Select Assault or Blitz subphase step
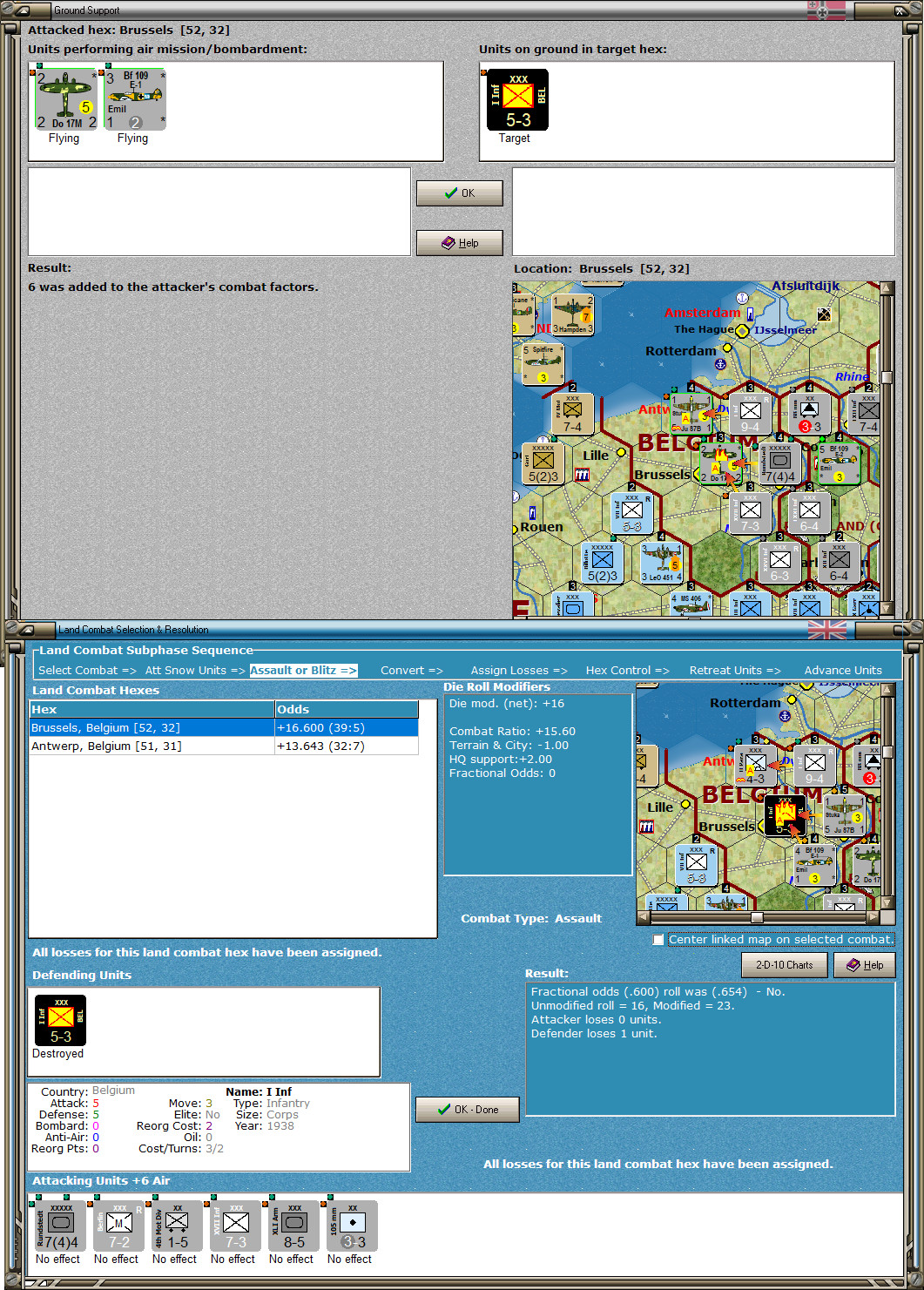This screenshot has width=924, height=1290. (x=303, y=670)
